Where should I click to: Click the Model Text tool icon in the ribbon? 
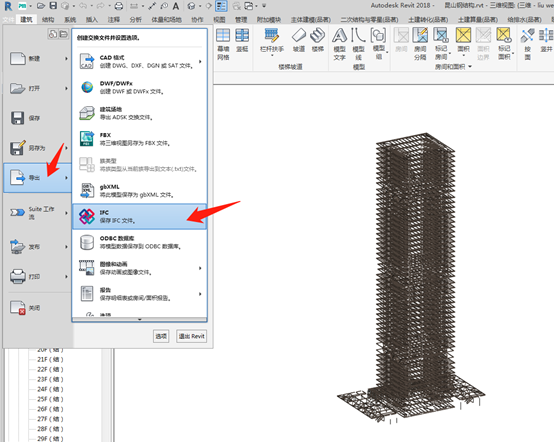tap(340, 36)
